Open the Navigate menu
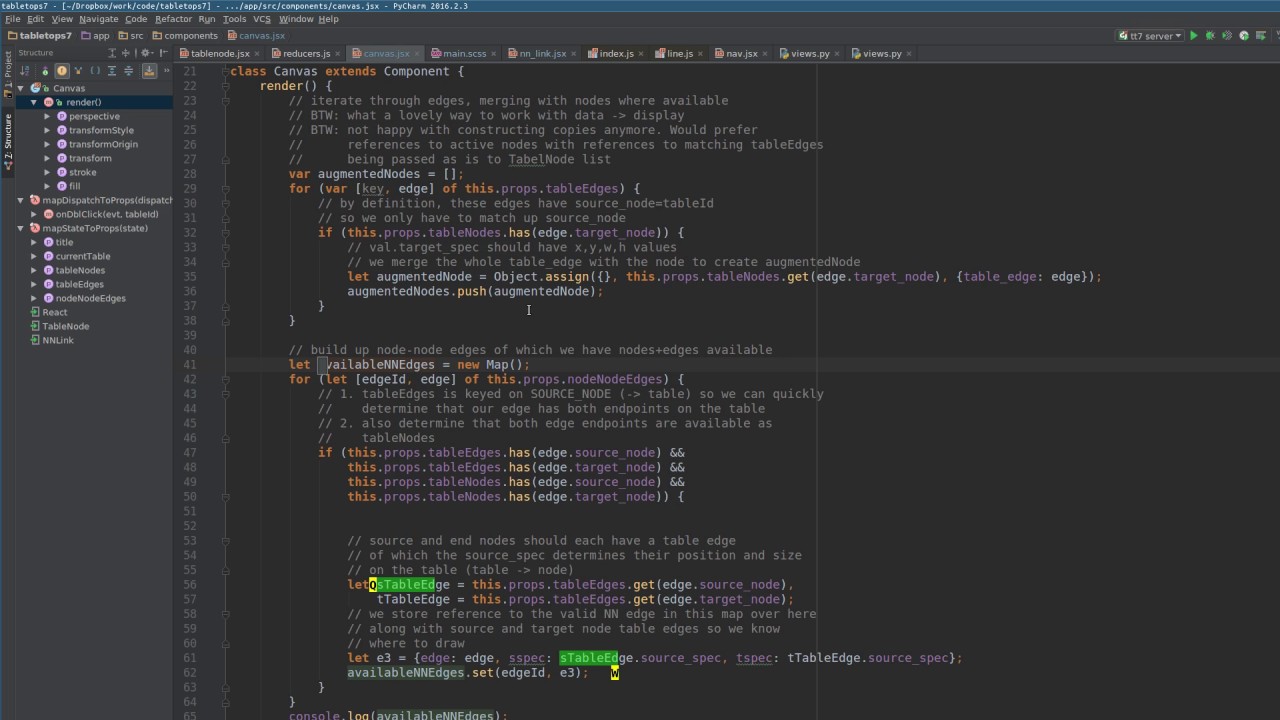Screen dimensions: 1280x720 98,19
